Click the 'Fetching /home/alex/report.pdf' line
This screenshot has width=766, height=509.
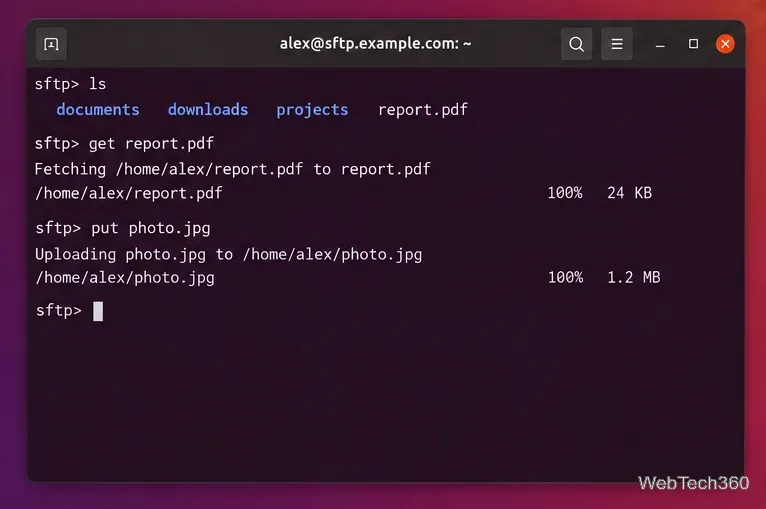coord(233,169)
